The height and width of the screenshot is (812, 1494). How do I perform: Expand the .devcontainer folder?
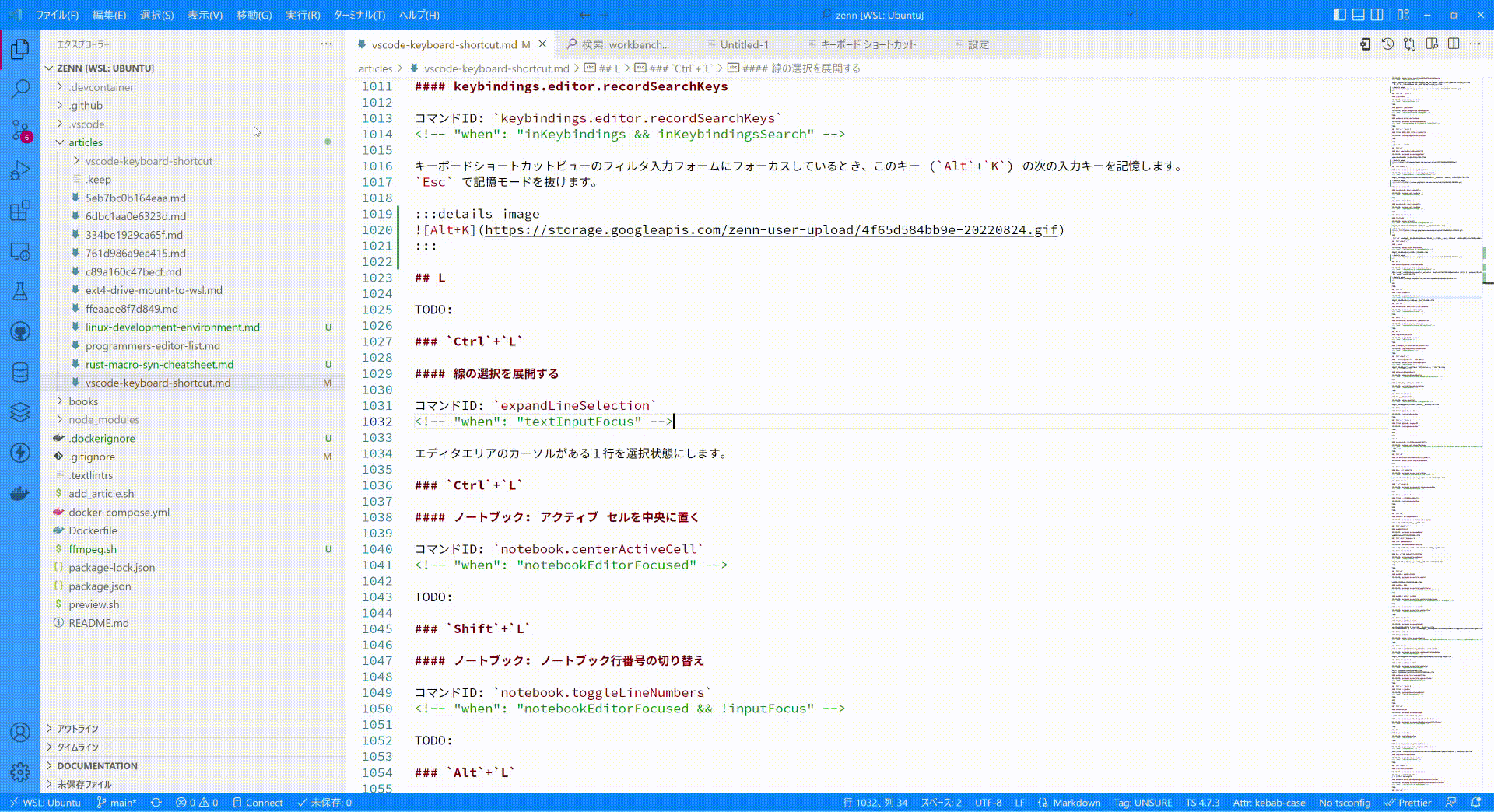coord(192,87)
